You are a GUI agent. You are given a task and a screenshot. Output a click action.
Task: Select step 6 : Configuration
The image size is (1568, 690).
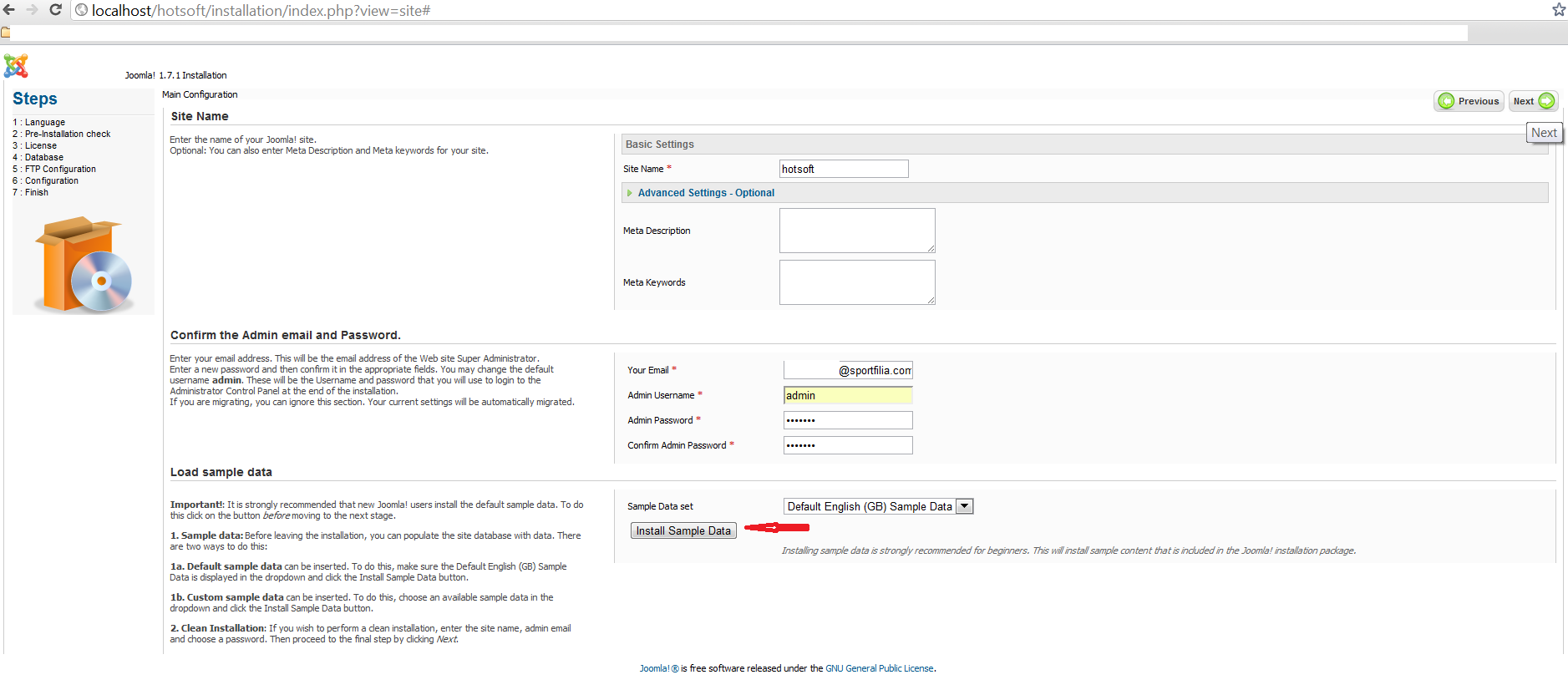(x=45, y=180)
